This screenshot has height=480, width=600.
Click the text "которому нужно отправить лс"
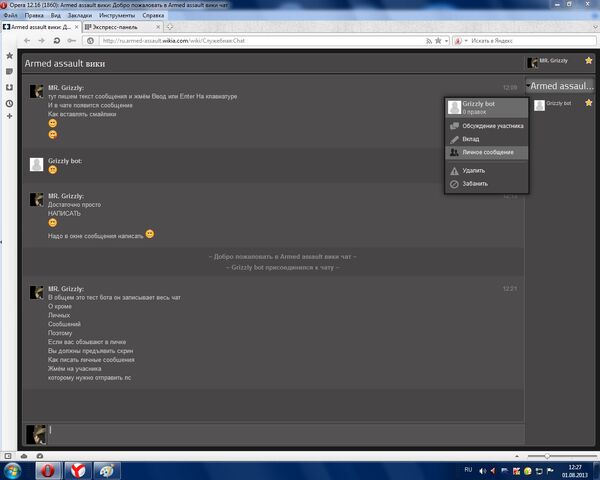[x=89, y=378]
